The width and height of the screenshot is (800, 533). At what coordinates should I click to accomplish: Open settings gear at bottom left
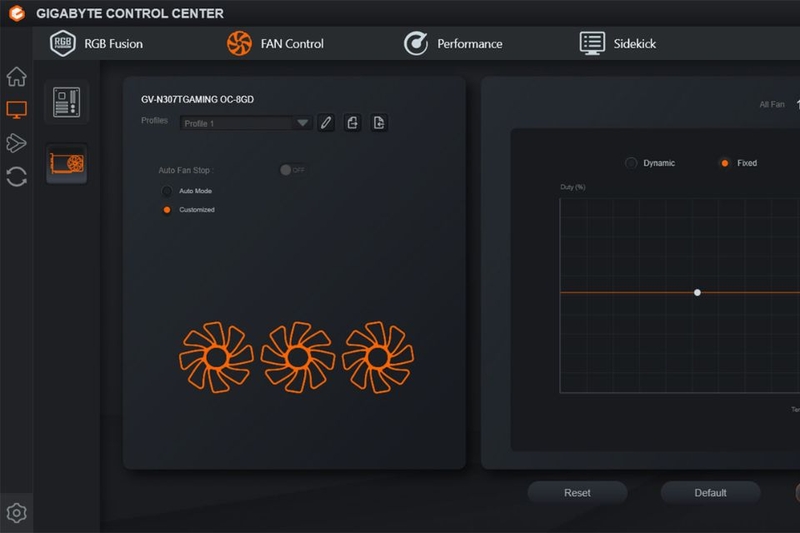tap(16, 513)
